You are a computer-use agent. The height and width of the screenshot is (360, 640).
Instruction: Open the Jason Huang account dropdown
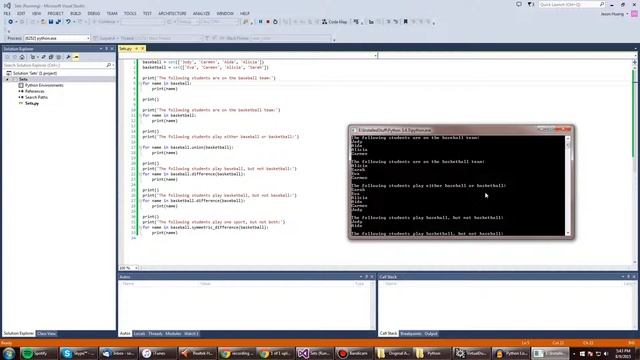[614, 13]
